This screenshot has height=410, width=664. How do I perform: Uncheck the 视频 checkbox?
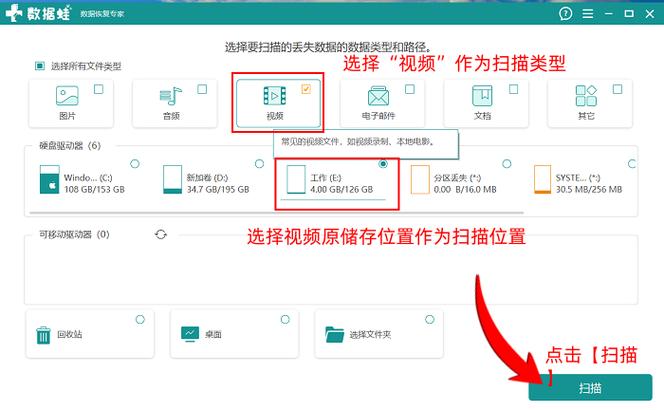pyautogui.click(x=306, y=89)
